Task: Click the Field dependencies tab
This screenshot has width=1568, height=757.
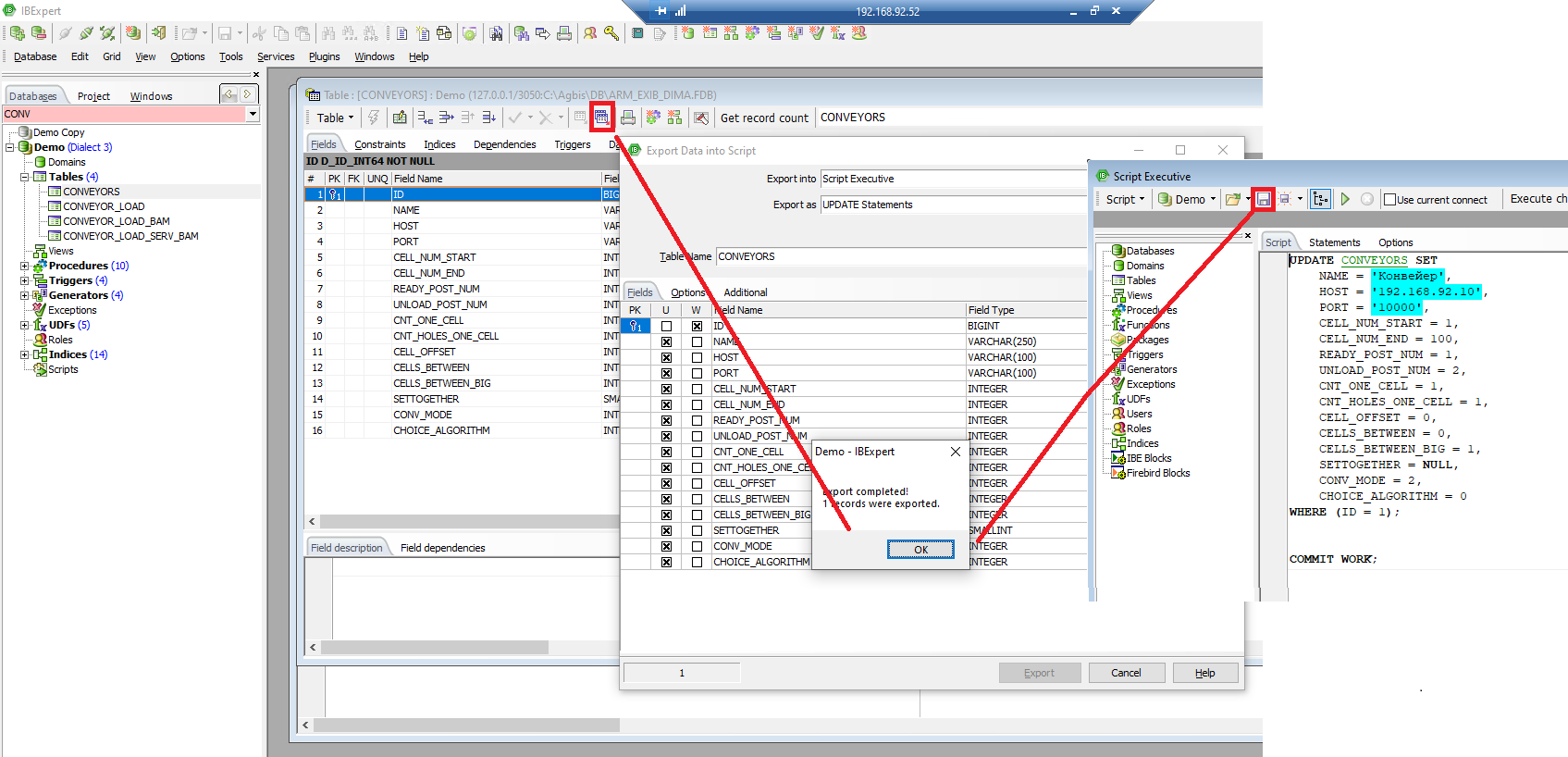Action: click(x=442, y=548)
